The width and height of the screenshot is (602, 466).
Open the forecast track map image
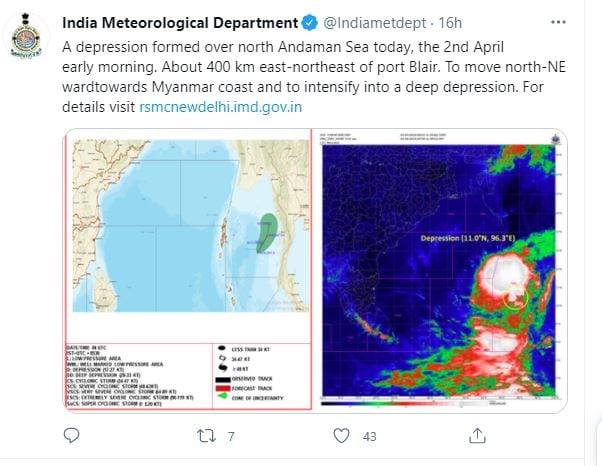[188, 270]
